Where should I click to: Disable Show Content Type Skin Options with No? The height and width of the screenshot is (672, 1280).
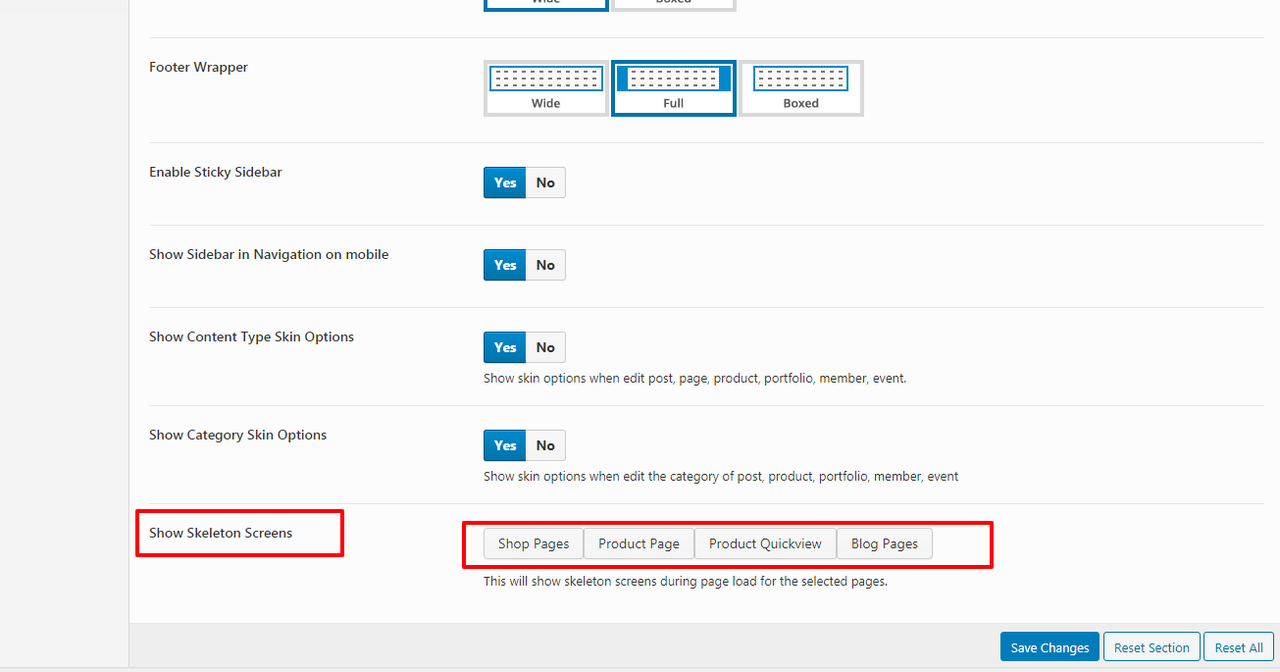click(545, 347)
